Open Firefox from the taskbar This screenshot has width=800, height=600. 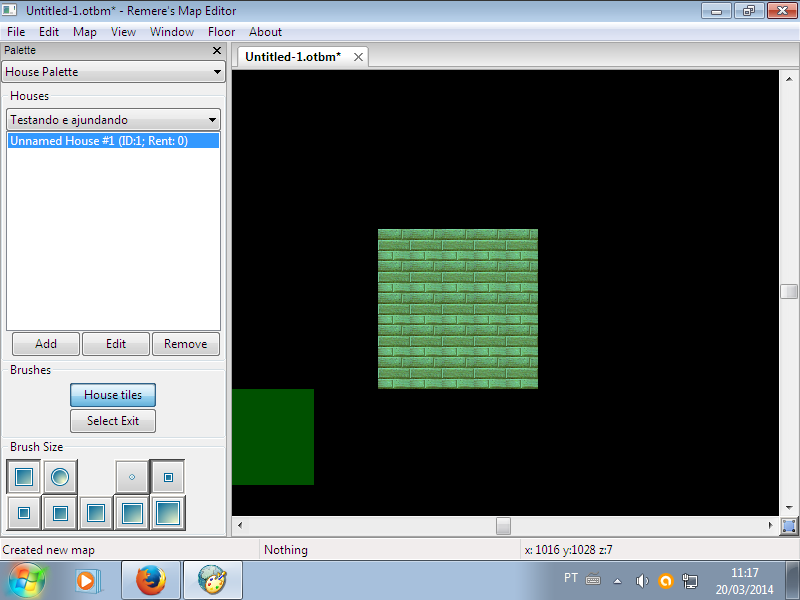pos(151,581)
